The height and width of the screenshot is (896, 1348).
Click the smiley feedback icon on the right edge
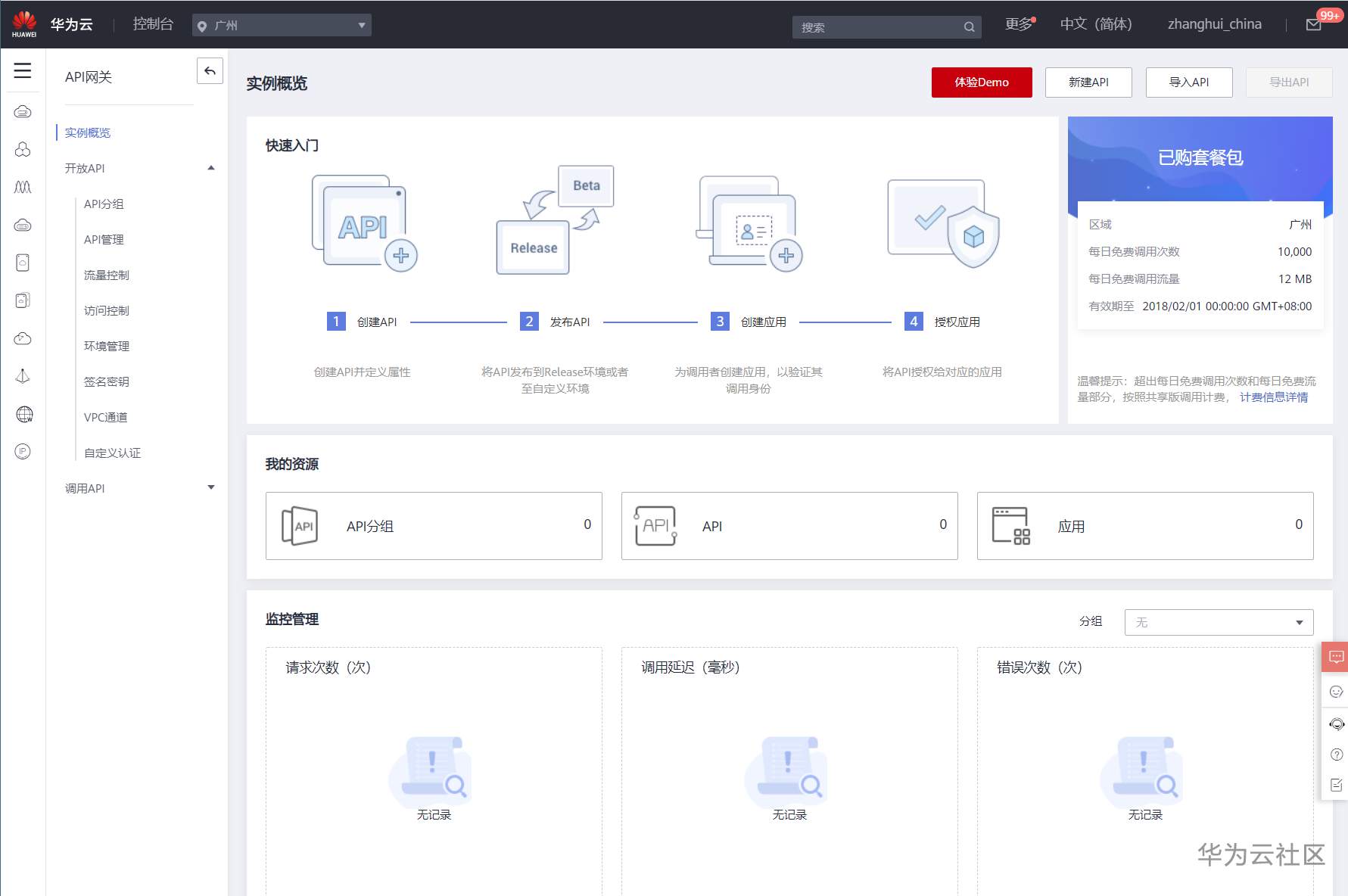1336,692
